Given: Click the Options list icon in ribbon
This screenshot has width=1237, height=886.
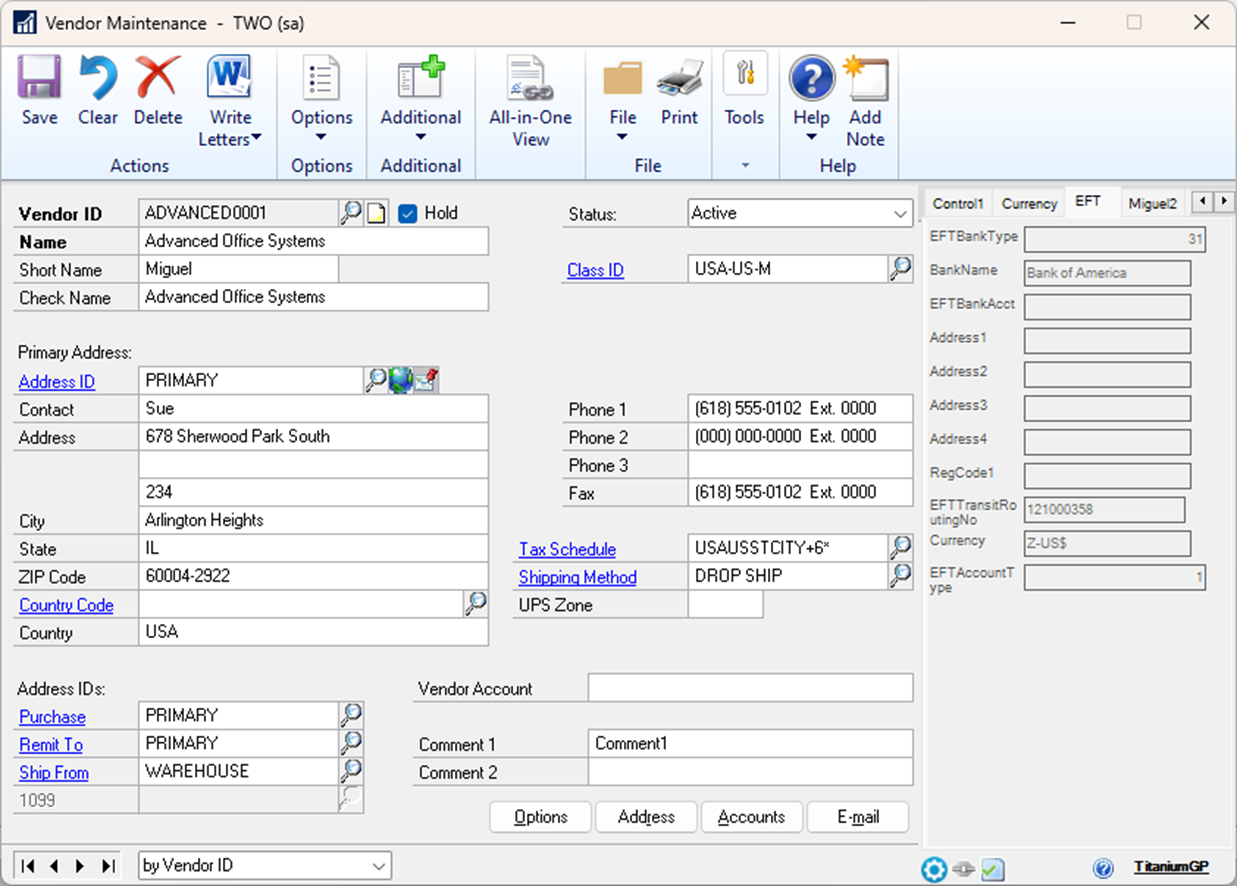Looking at the screenshot, I should pos(321,79).
